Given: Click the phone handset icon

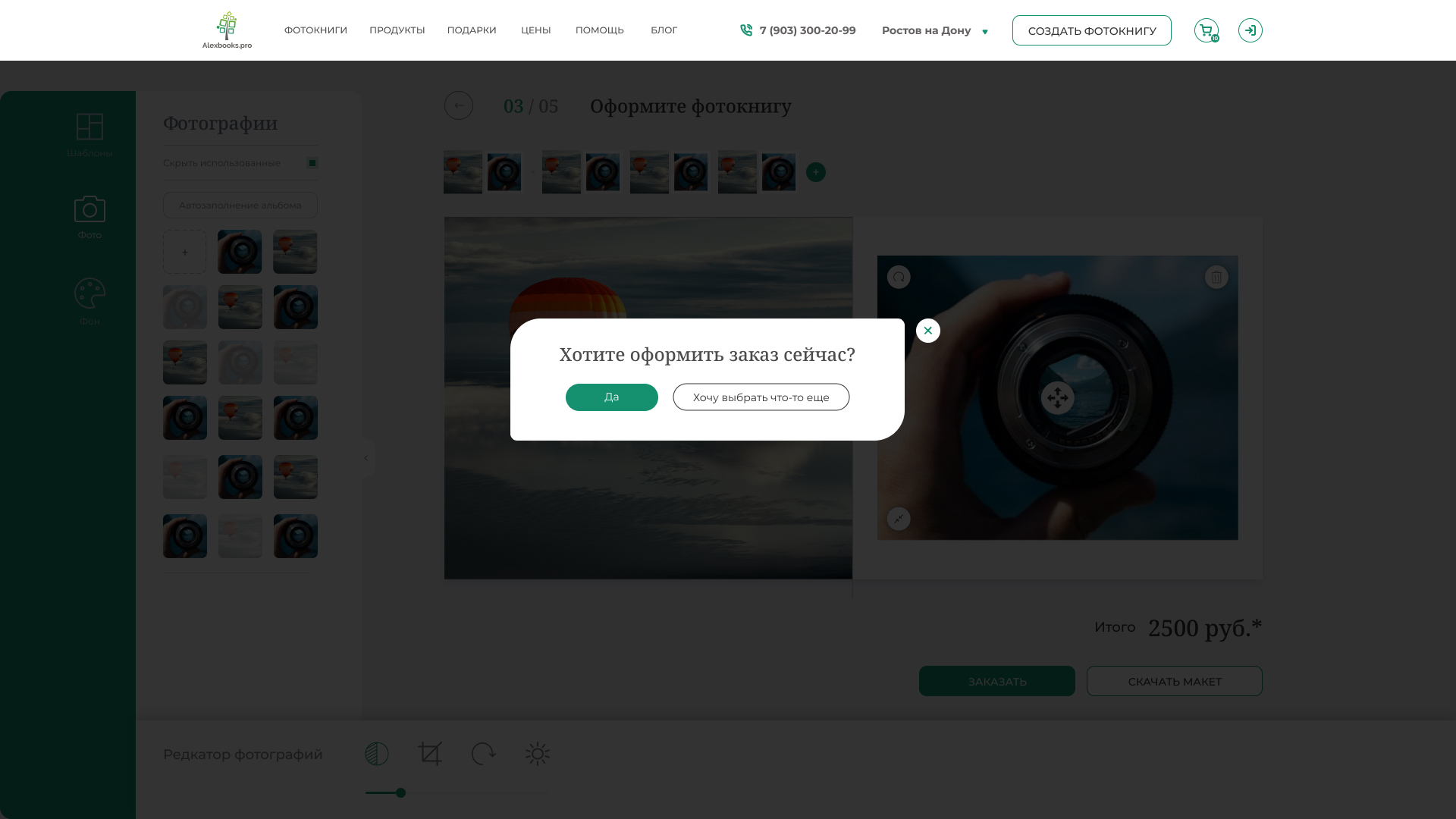Looking at the screenshot, I should click(x=746, y=30).
